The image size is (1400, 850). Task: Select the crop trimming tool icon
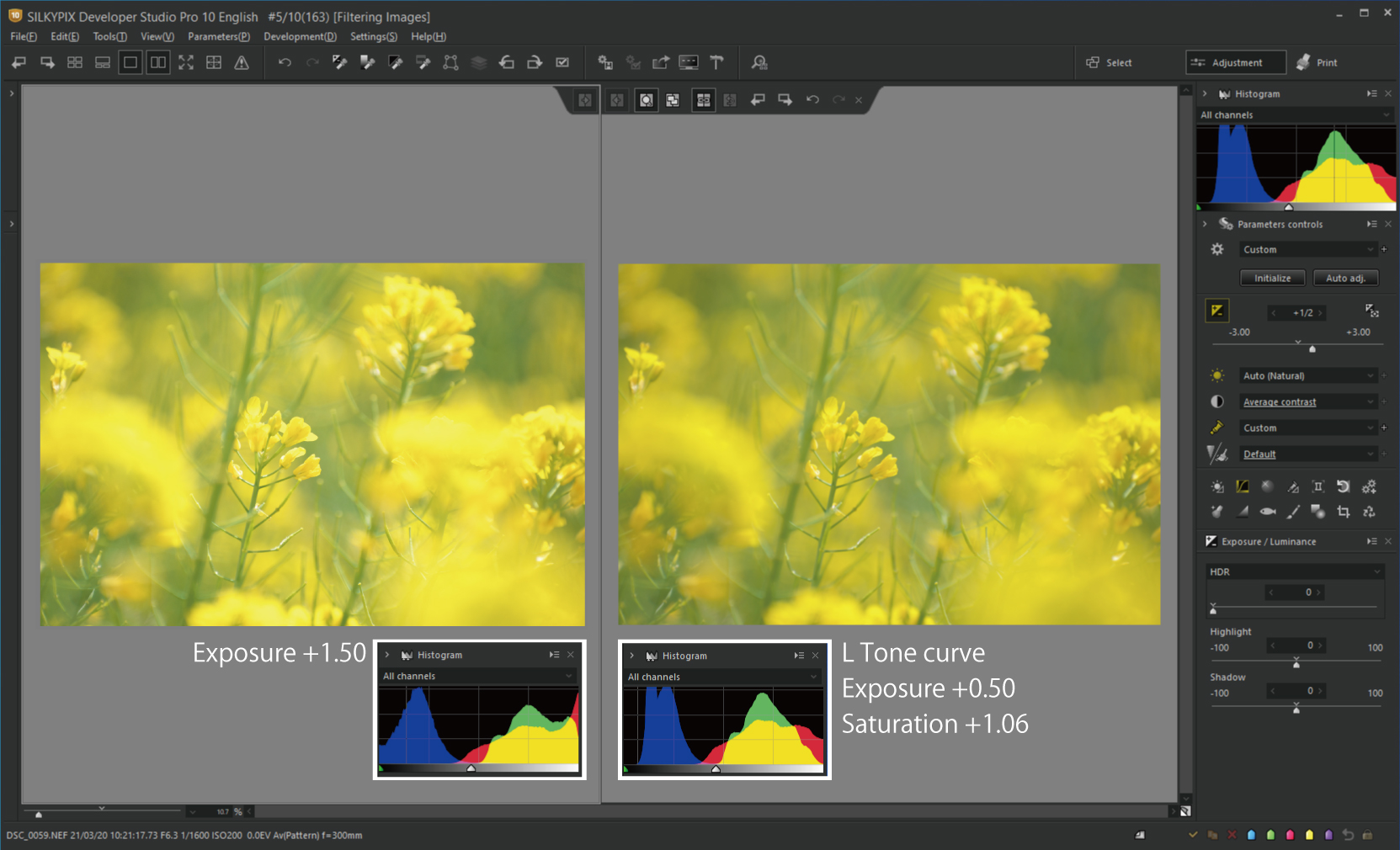1344,511
